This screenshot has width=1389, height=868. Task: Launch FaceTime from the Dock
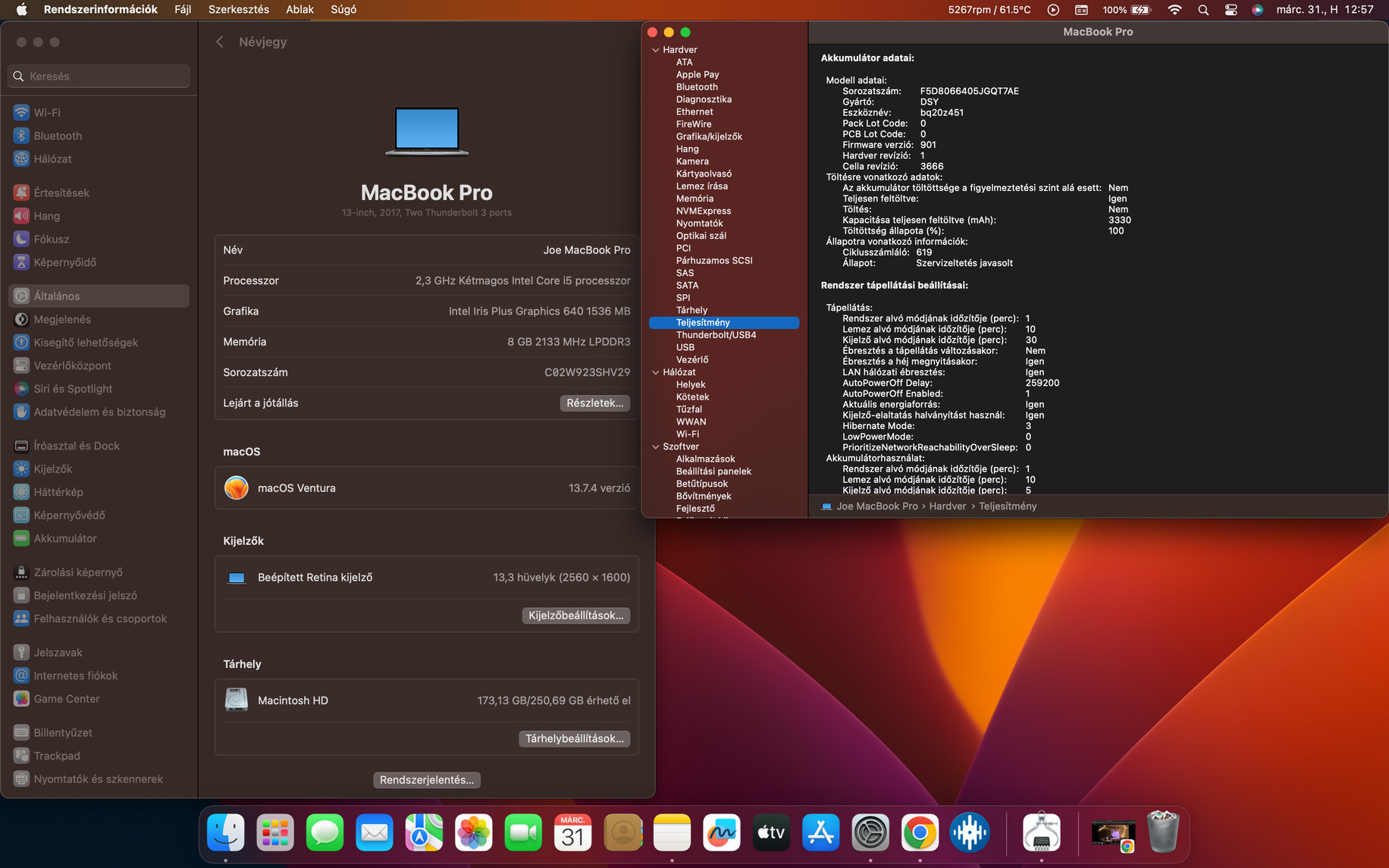(523, 833)
